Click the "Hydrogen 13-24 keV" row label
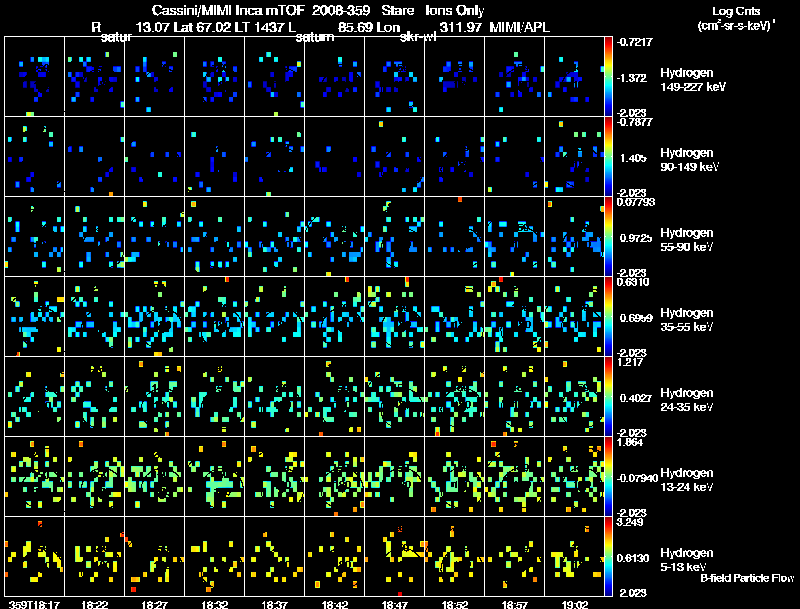Screen dimensions: 800x609 tap(687, 480)
